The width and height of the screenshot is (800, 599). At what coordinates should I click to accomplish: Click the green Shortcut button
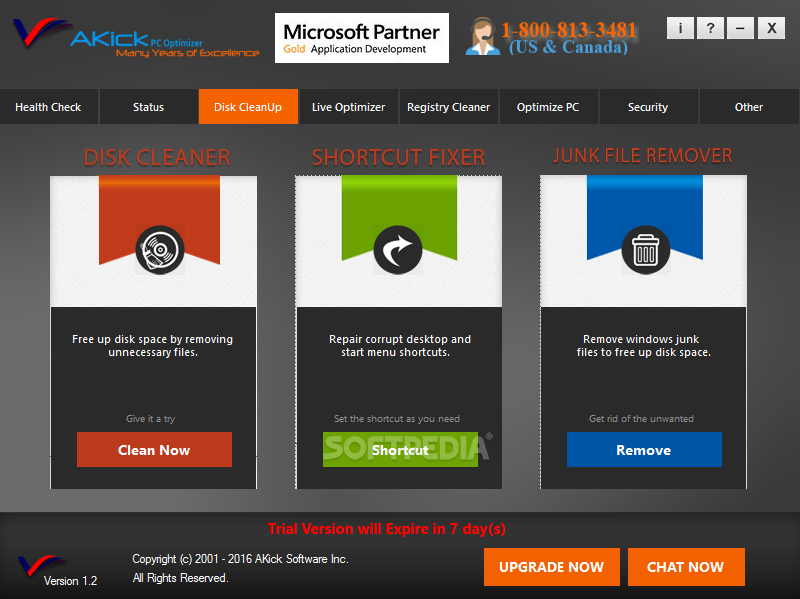coord(400,450)
